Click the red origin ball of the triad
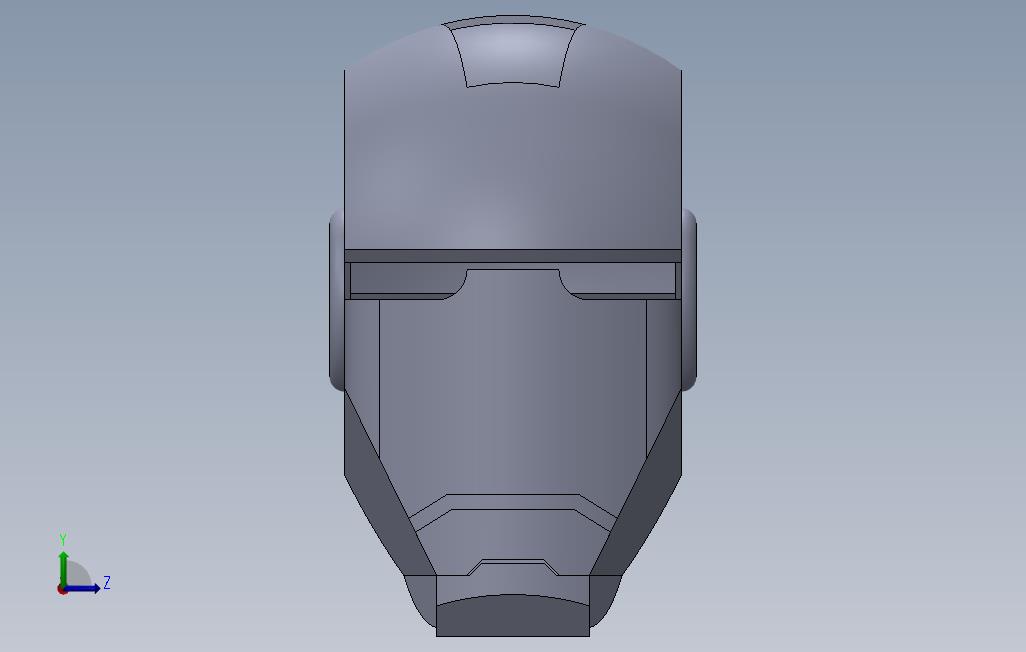Viewport: 1026px width, 652px height. 62,590
